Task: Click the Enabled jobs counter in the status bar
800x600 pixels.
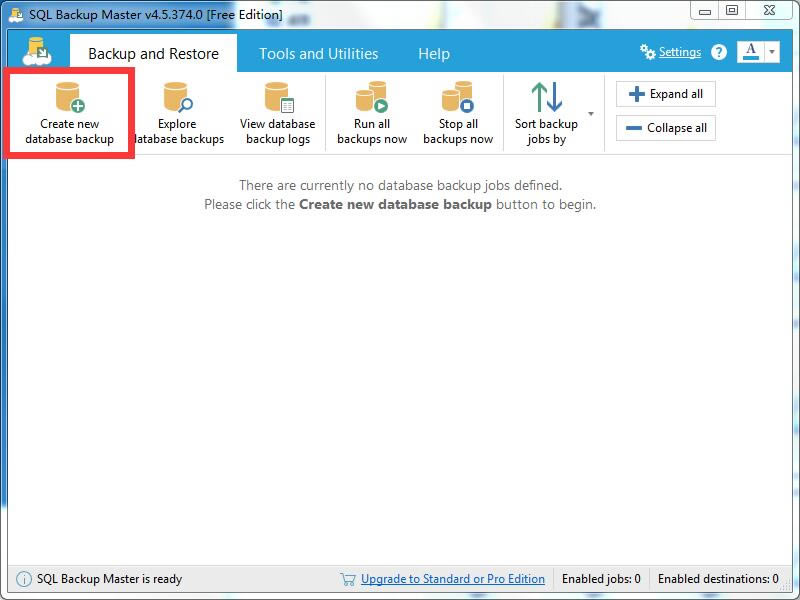Action: 602,579
